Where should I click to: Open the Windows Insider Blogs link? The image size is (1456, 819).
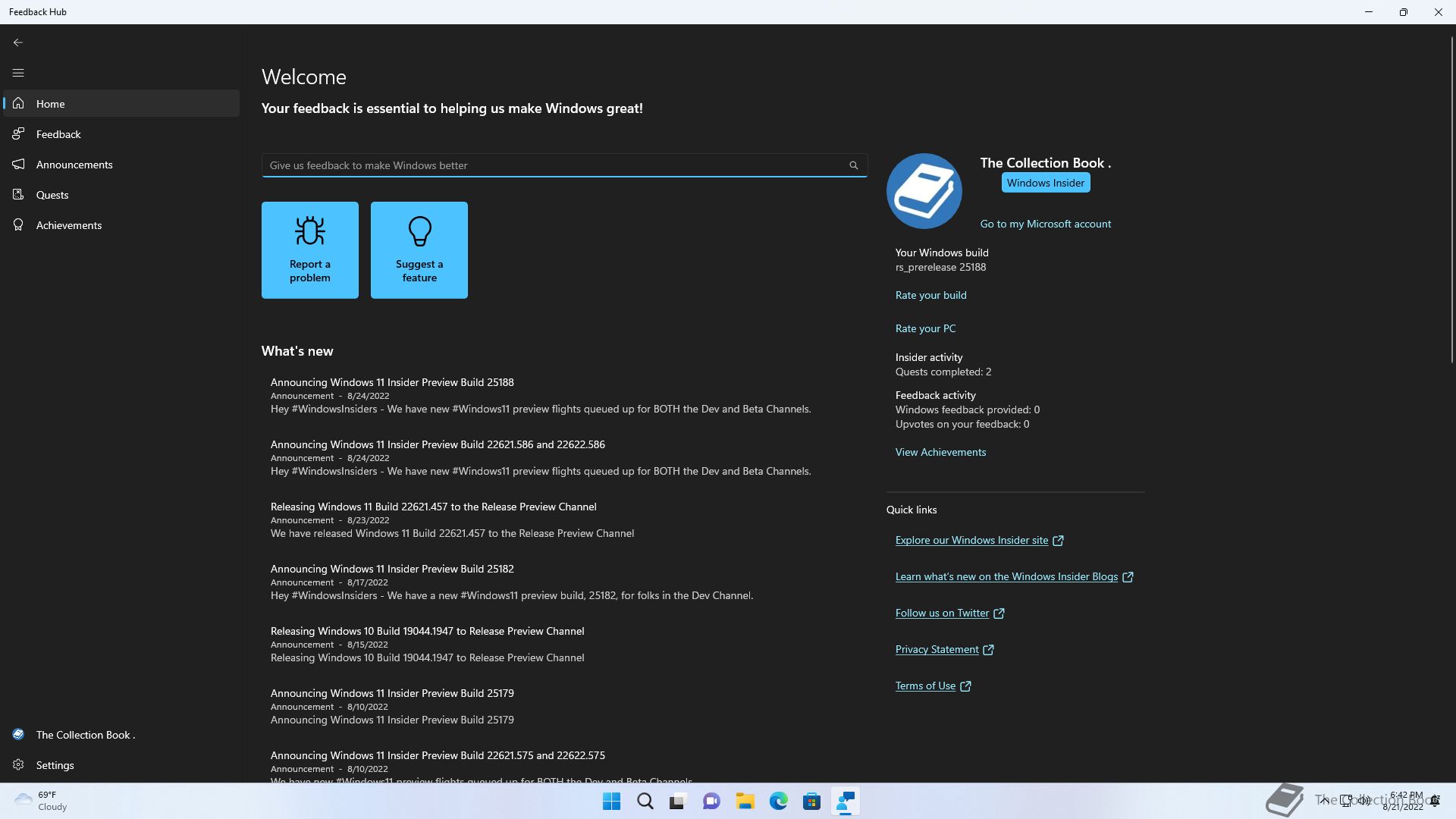pyautogui.click(x=1007, y=576)
